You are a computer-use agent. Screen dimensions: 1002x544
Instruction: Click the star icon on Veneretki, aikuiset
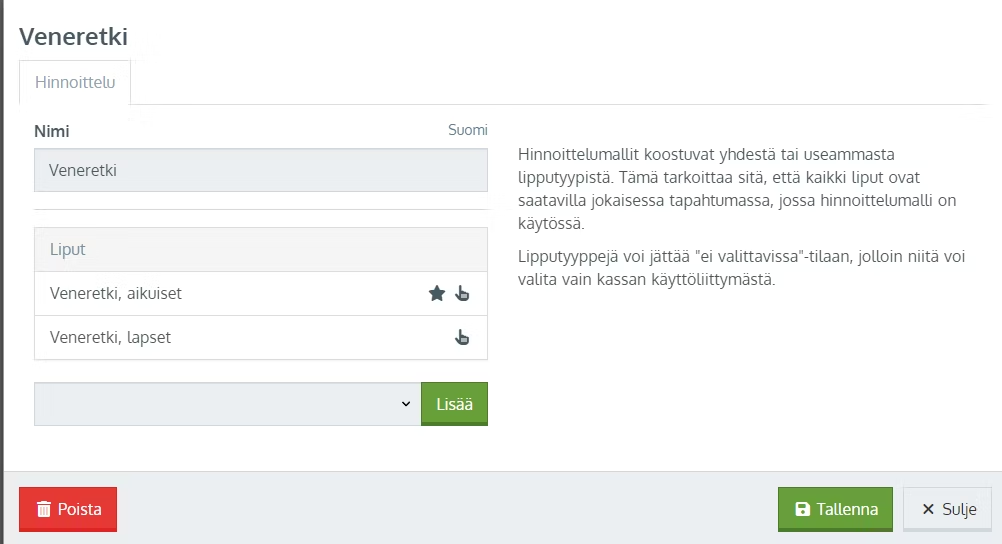pyautogui.click(x=437, y=293)
